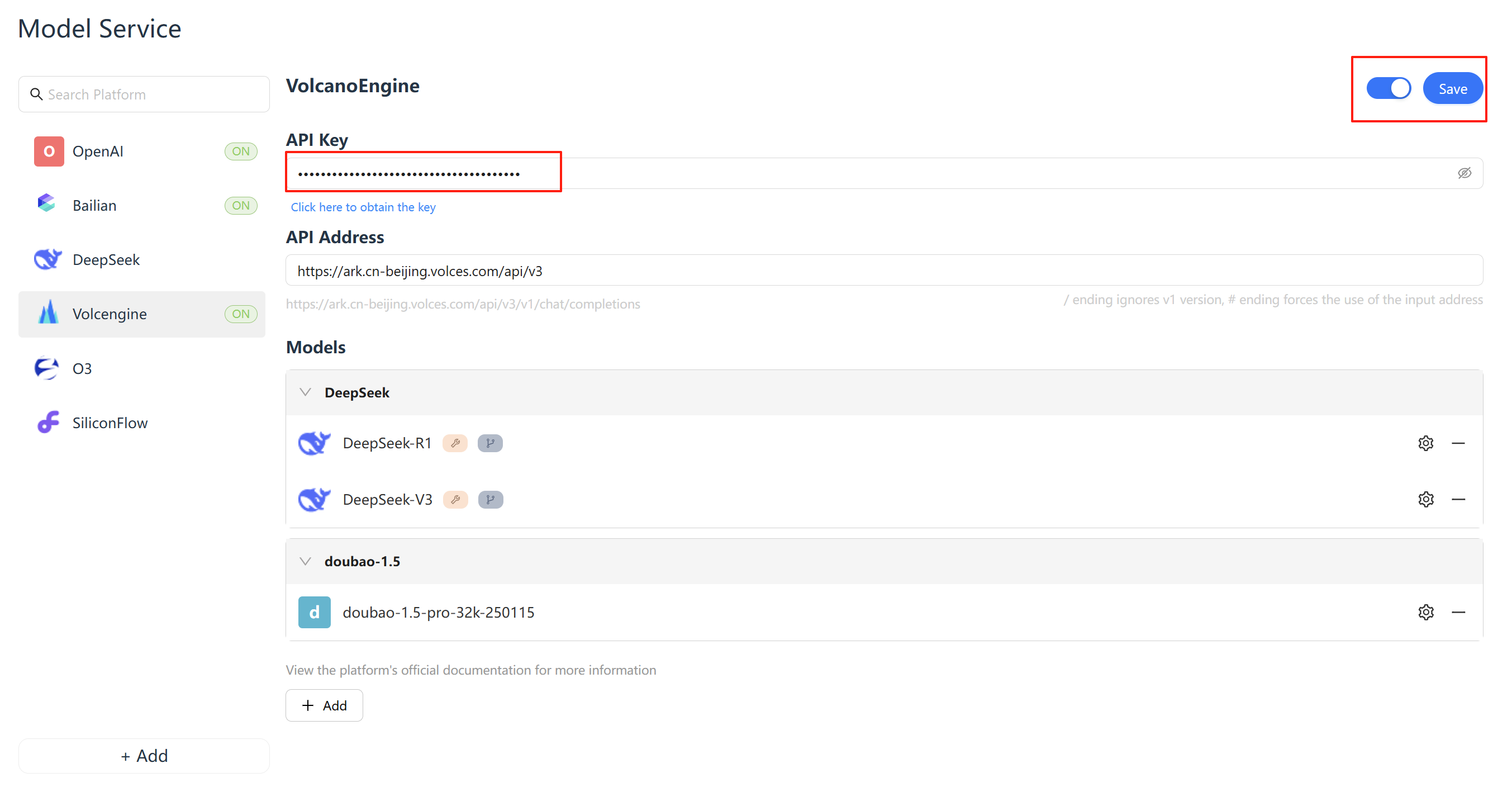Image resolution: width=1512 pixels, height=787 pixels.
Task: Click the Volcengine mountain logo icon
Action: point(48,313)
